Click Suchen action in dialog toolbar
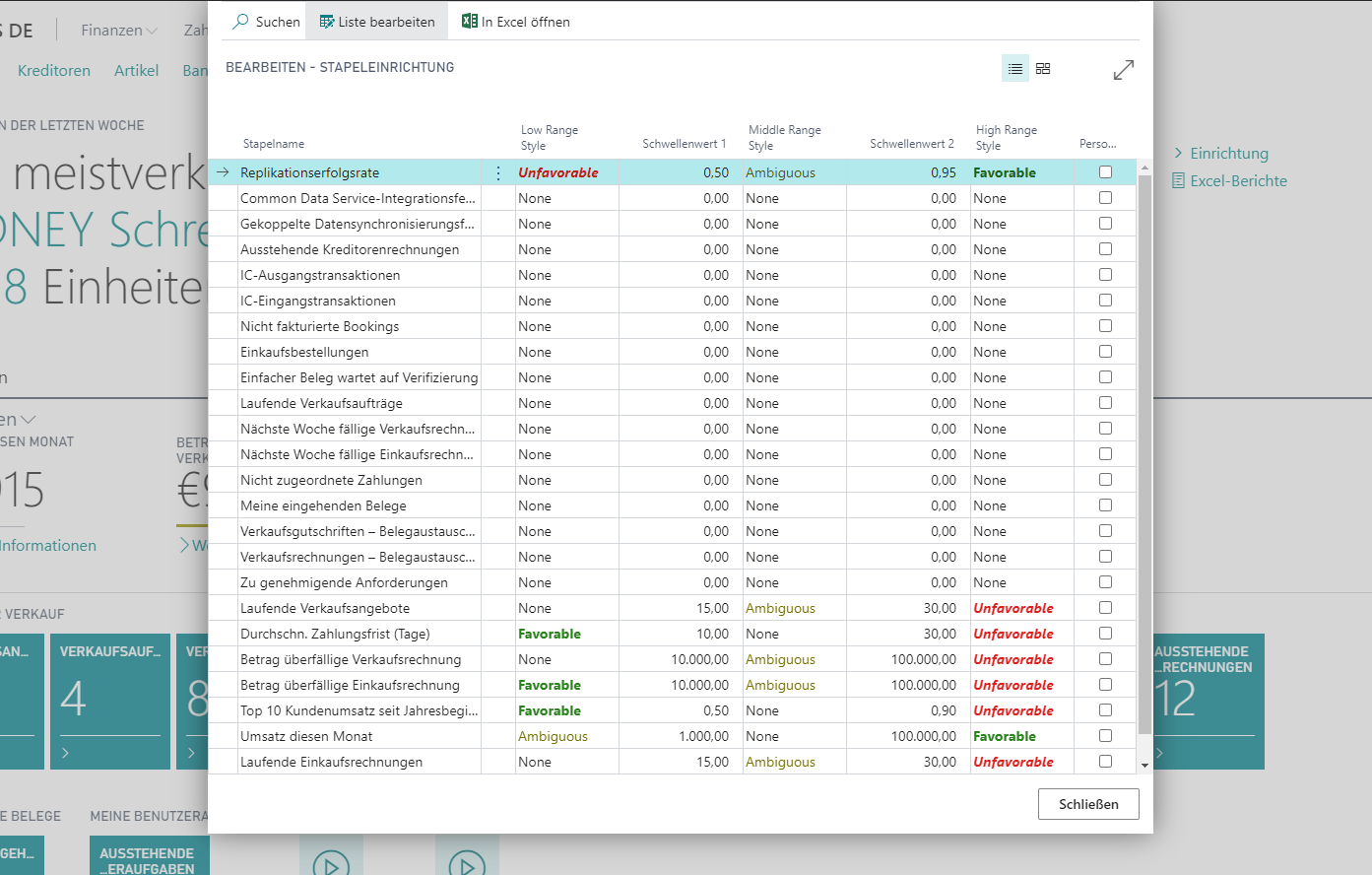Image resolution: width=1372 pixels, height=875 pixels. [267, 22]
